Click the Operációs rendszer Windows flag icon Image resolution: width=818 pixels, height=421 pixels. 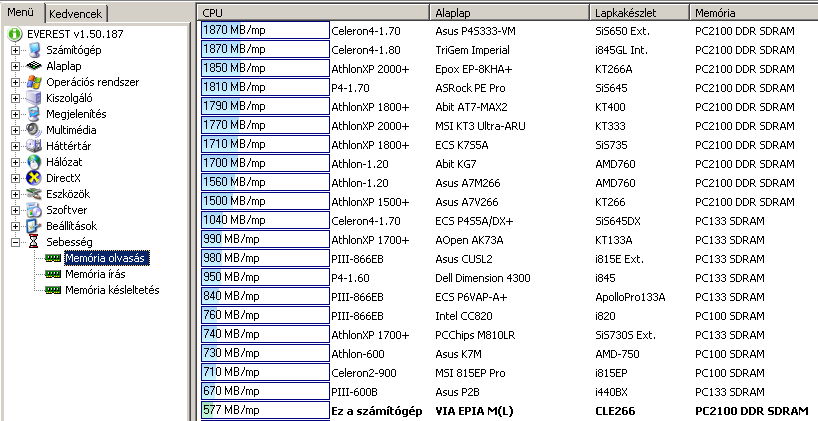34,82
